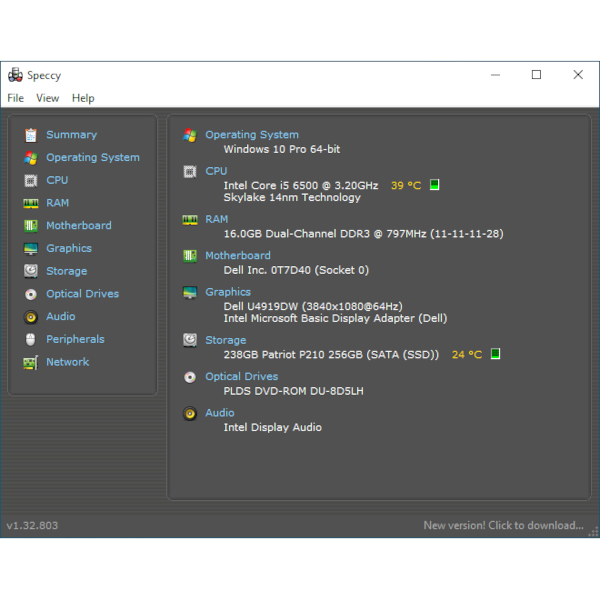Open the View menu
This screenshot has height=600, width=600.
point(47,98)
